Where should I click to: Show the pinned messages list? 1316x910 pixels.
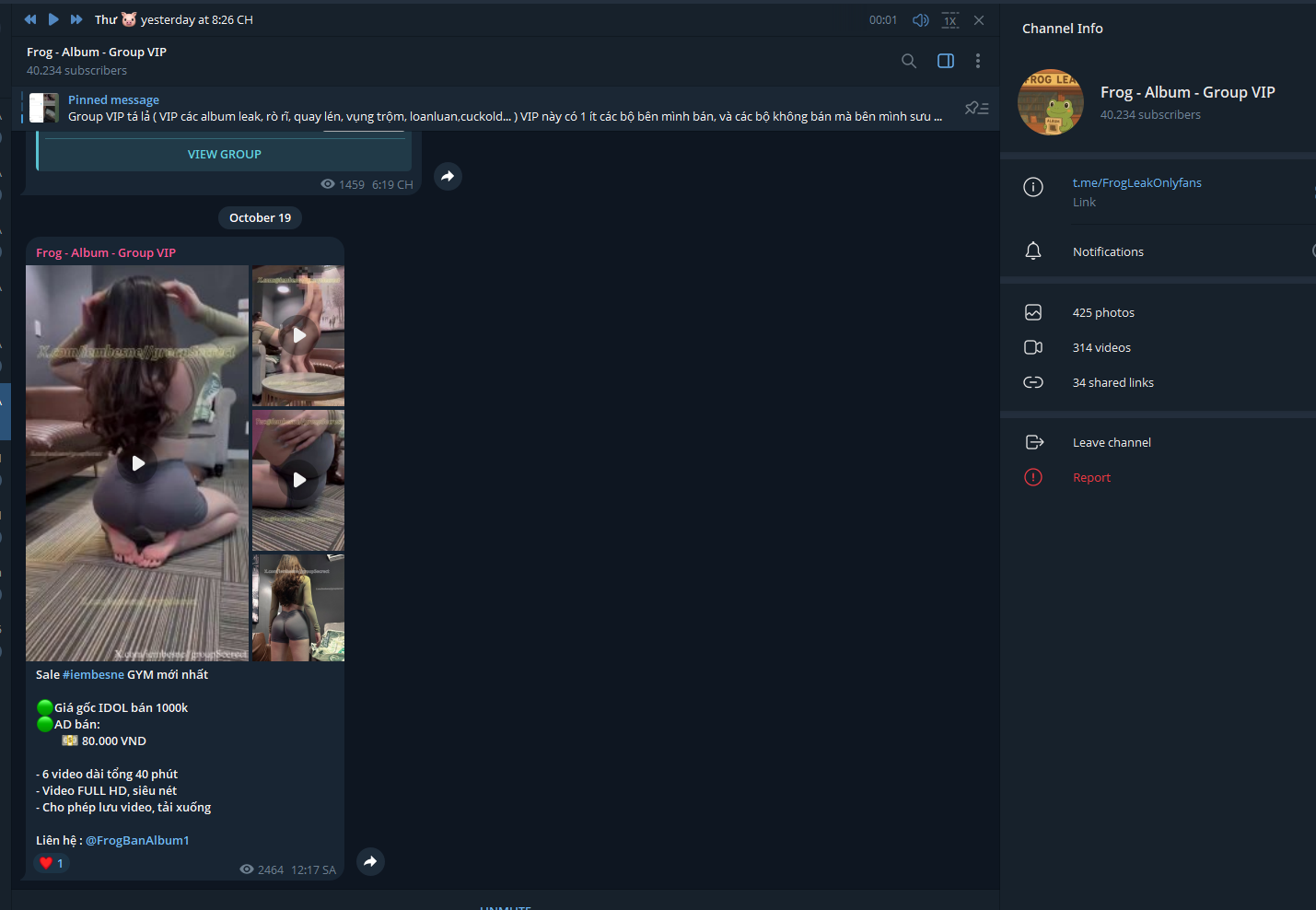(x=976, y=109)
